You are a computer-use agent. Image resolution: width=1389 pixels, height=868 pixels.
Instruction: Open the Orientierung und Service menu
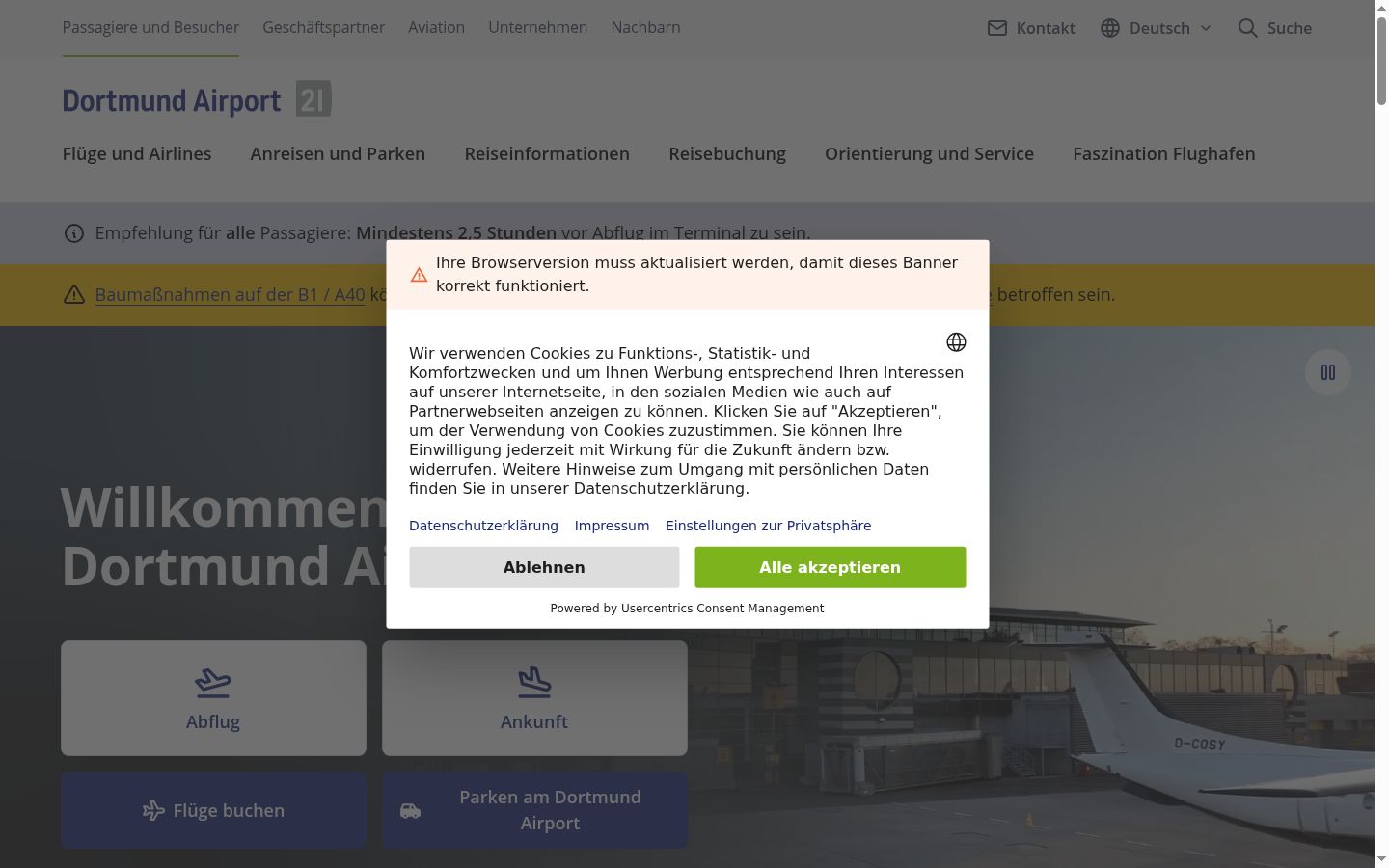pos(929,154)
